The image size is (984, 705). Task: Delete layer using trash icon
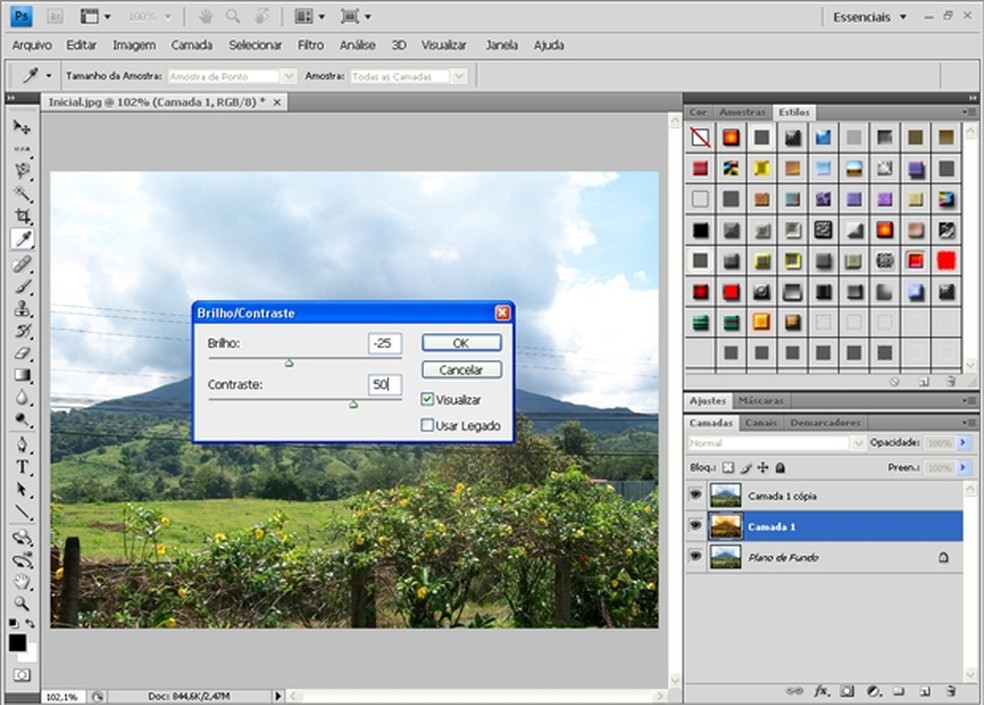coord(950,690)
